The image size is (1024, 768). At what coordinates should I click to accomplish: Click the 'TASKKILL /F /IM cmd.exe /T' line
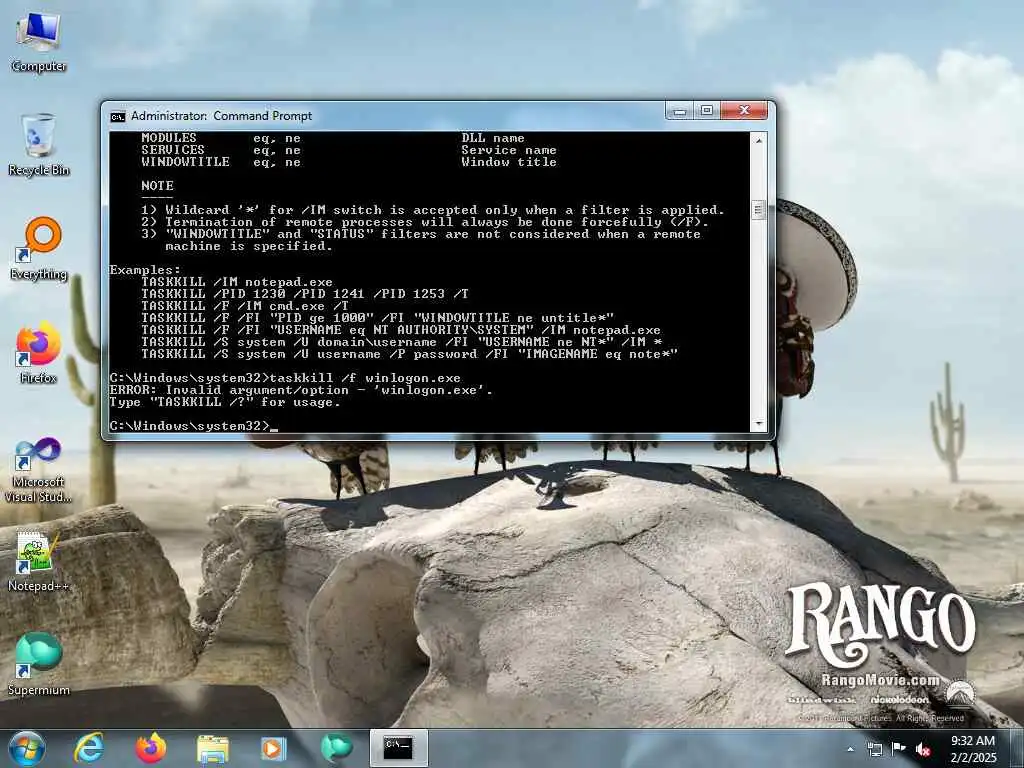245,306
